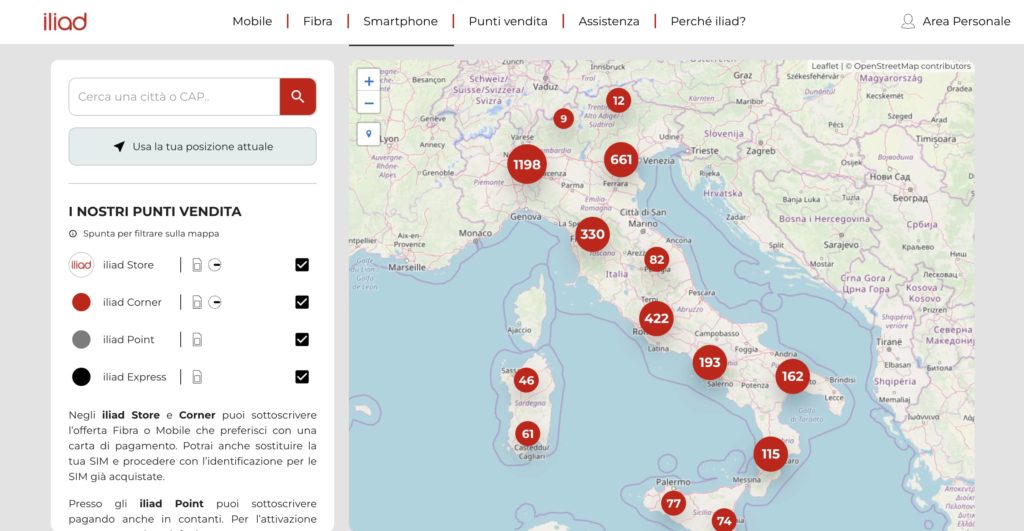Viewport: 1024px width, 531px height.
Task: Open Area Personale link
Action: tap(966, 21)
